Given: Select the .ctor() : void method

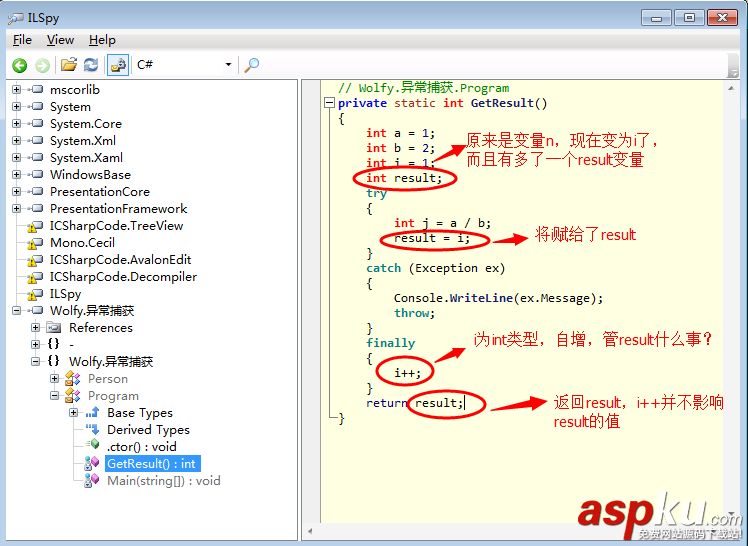Looking at the screenshot, I should [x=142, y=447].
